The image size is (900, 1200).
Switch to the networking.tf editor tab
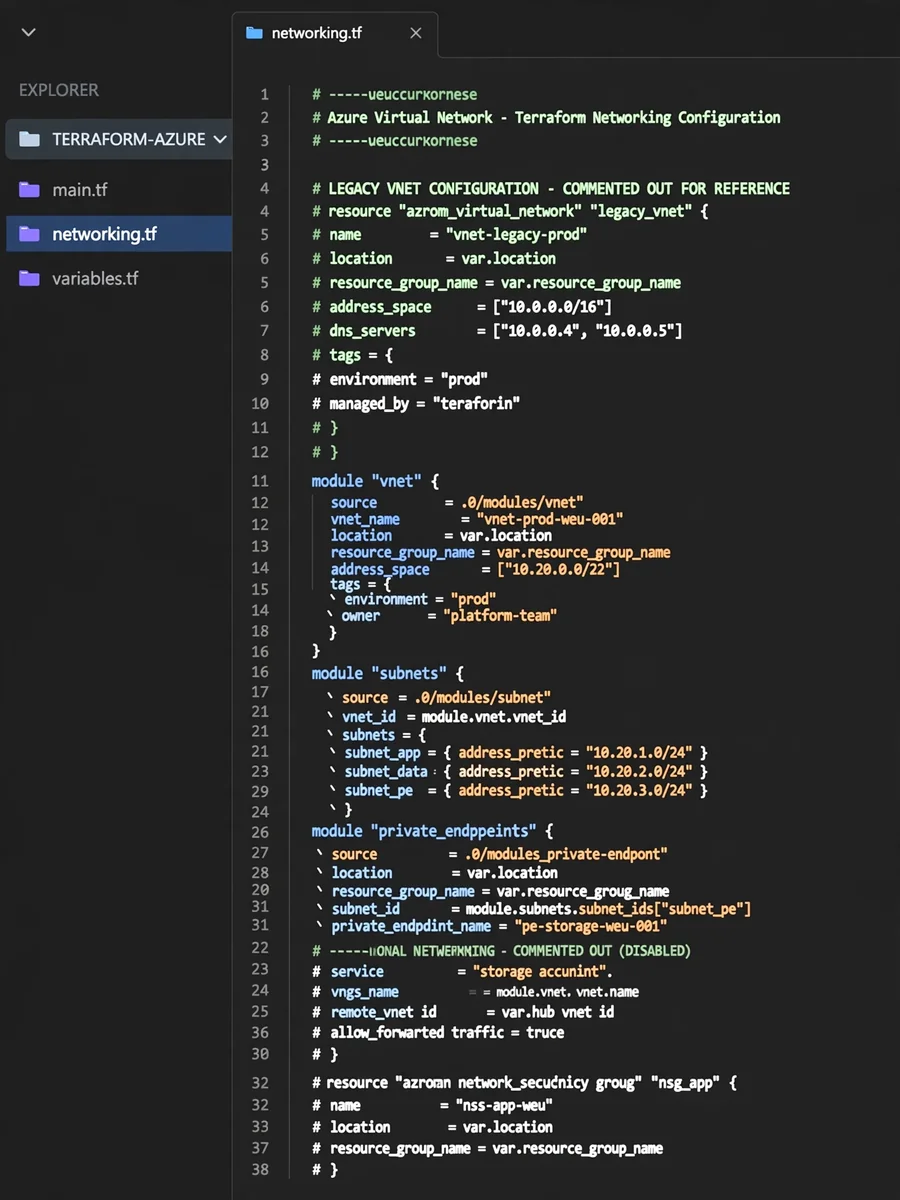pyautogui.click(x=334, y=33)
